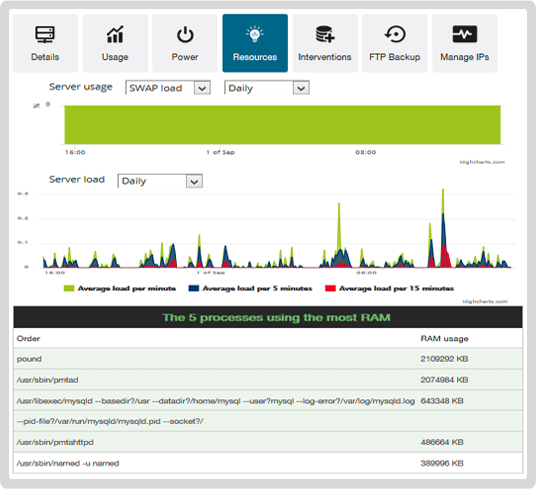Click the Usage bar chart icon
Image resolution: width=536 pixels, height=489 pixels.
pyautogui.click(x=115, y=34)
